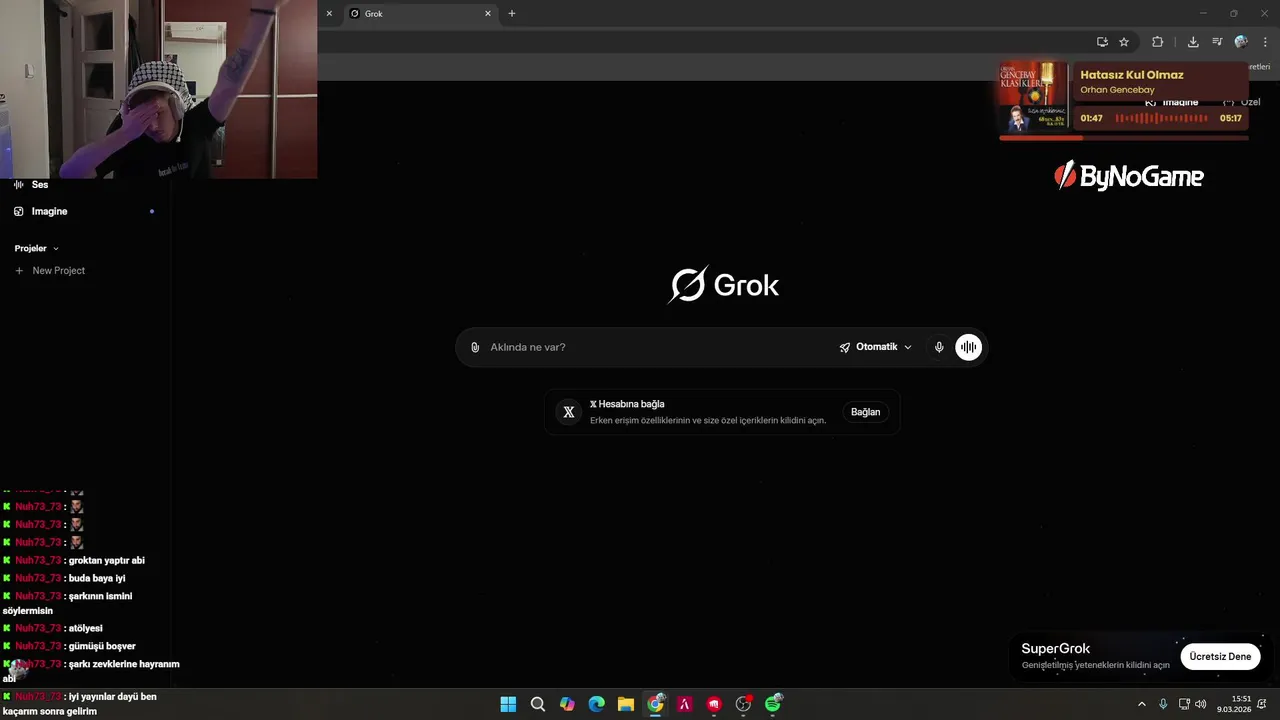
Task: Open Spotify from the taskbar
Action: coord(773,704)
